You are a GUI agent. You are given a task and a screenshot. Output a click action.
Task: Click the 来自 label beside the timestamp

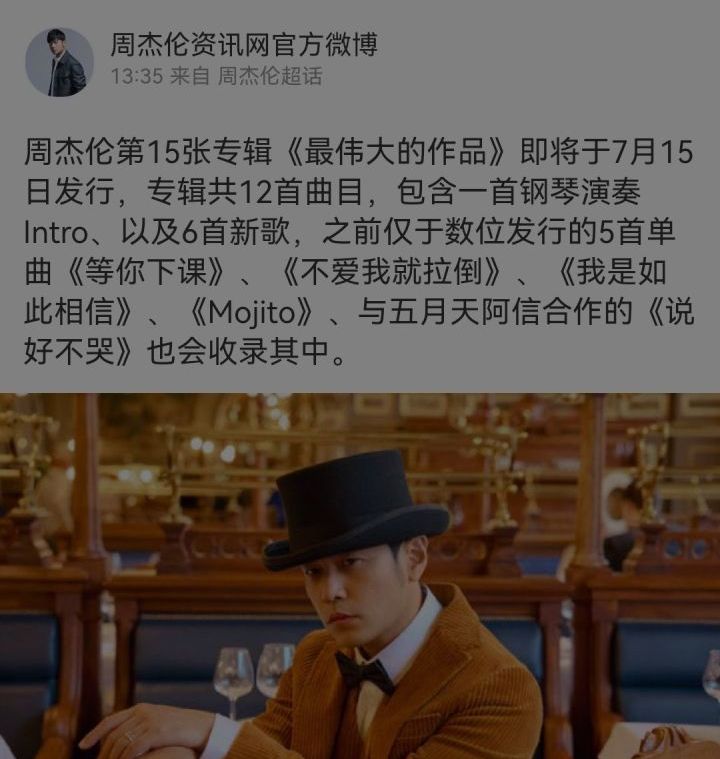coord(190,76)
